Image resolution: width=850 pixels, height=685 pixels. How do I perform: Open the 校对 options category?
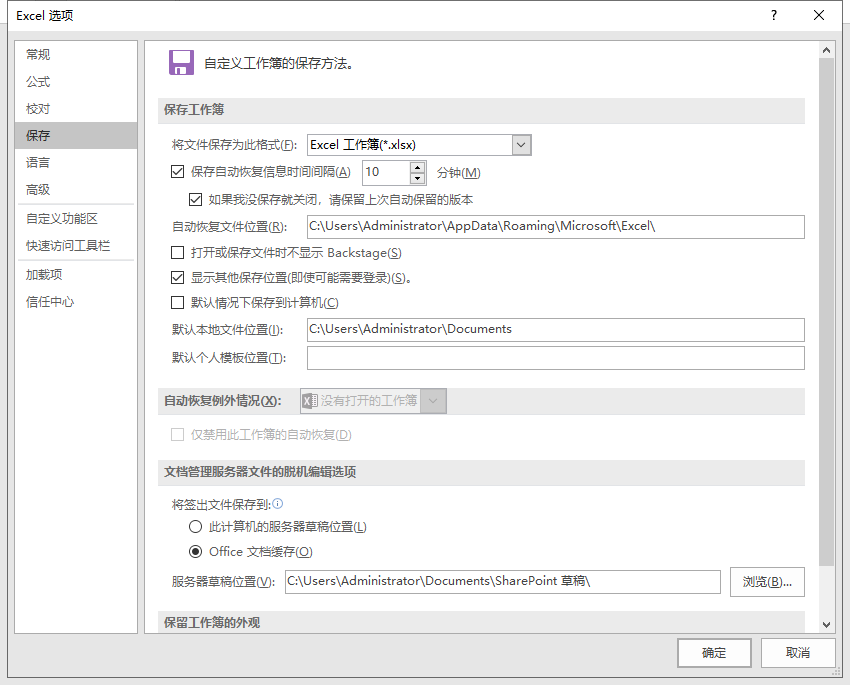tap(76, 108)
